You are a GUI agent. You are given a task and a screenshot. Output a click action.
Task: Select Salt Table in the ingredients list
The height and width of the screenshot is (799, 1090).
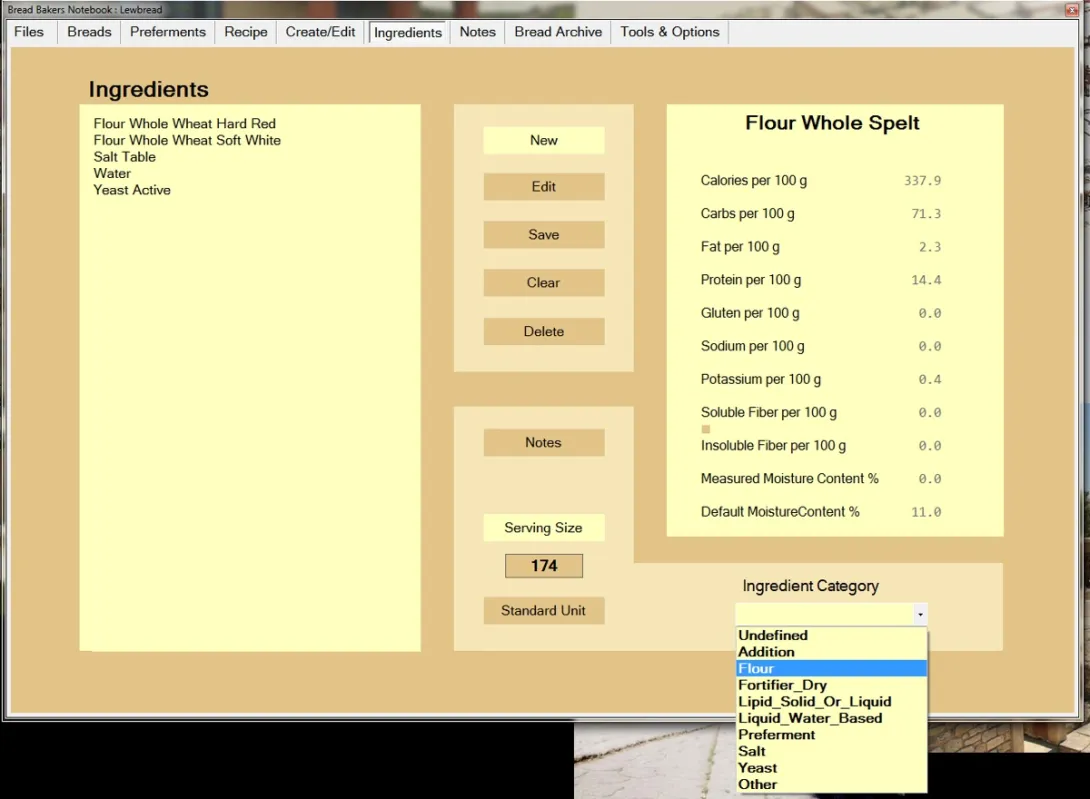click(125, 157)
